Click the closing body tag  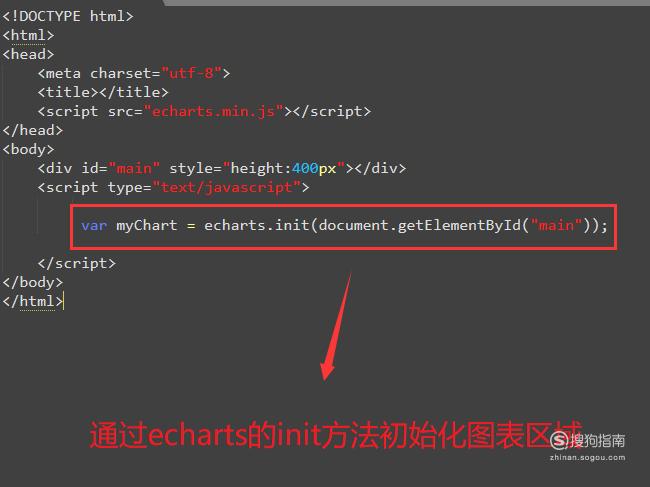pyautogui.click(x=32, y=282)
